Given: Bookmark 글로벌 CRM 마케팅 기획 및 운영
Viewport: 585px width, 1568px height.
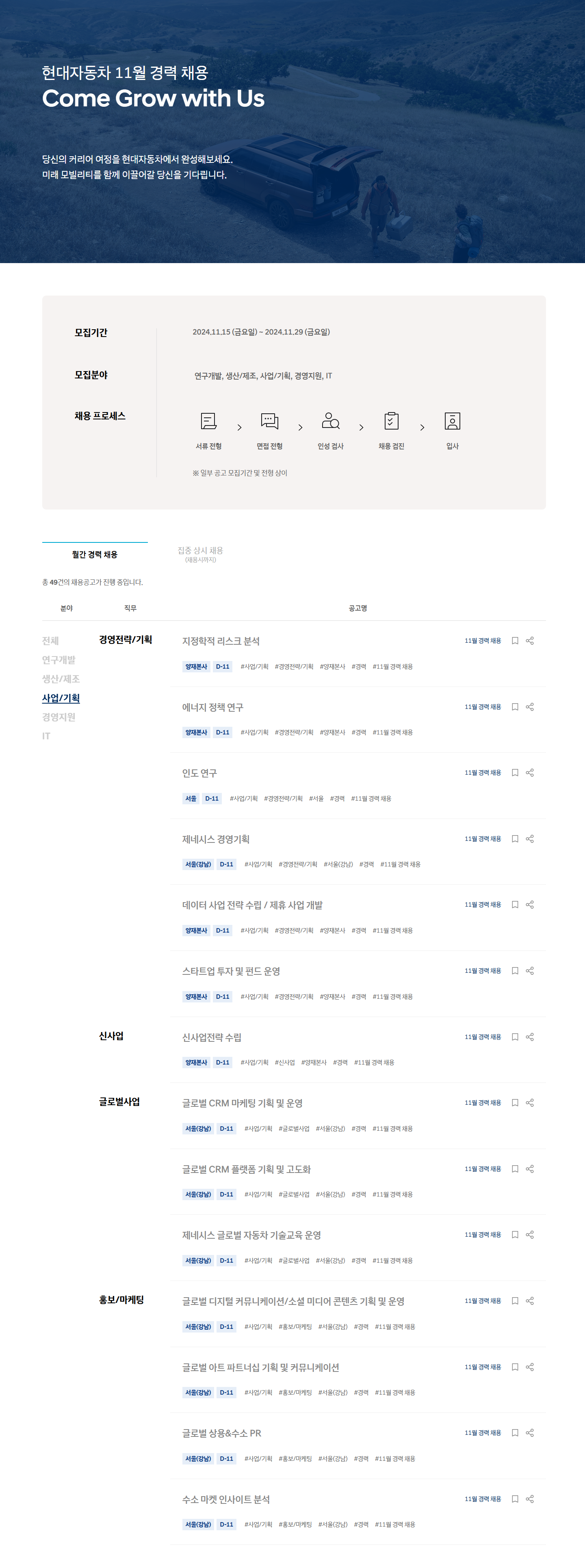Looking at the screenshot, I should pos(515,1102).
